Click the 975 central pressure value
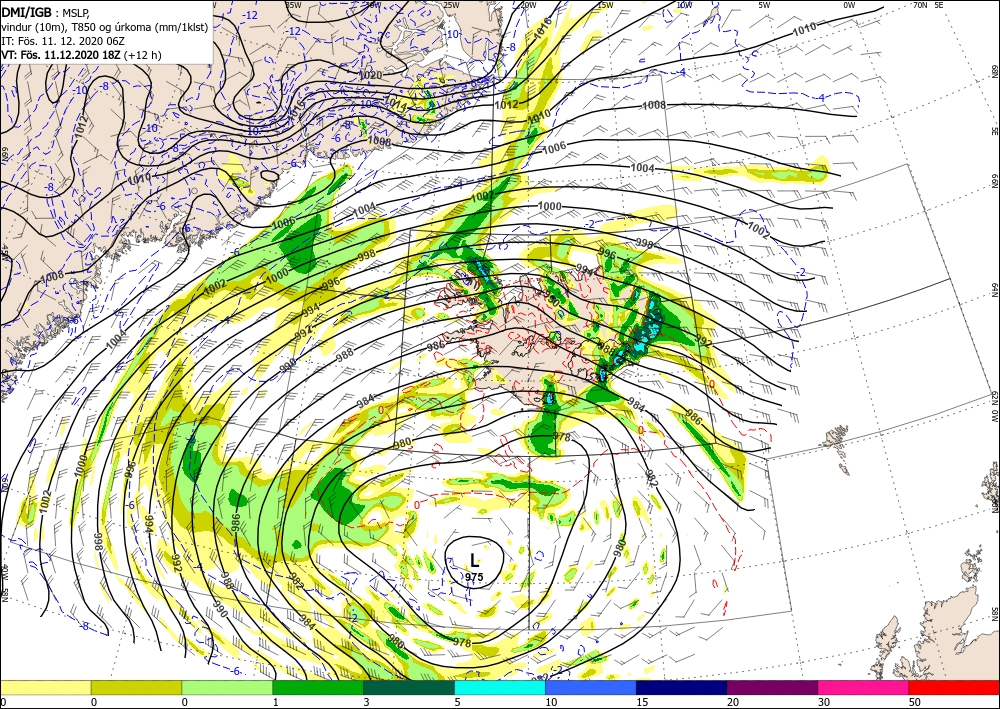 (474, 577)
